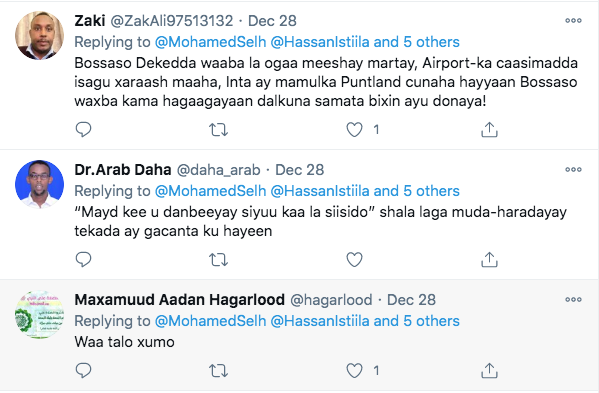The height and width of the screenshot is (393, 599).
Task: Reply to Dr.Arab Daha's tweet
Action: coord(83,260)
